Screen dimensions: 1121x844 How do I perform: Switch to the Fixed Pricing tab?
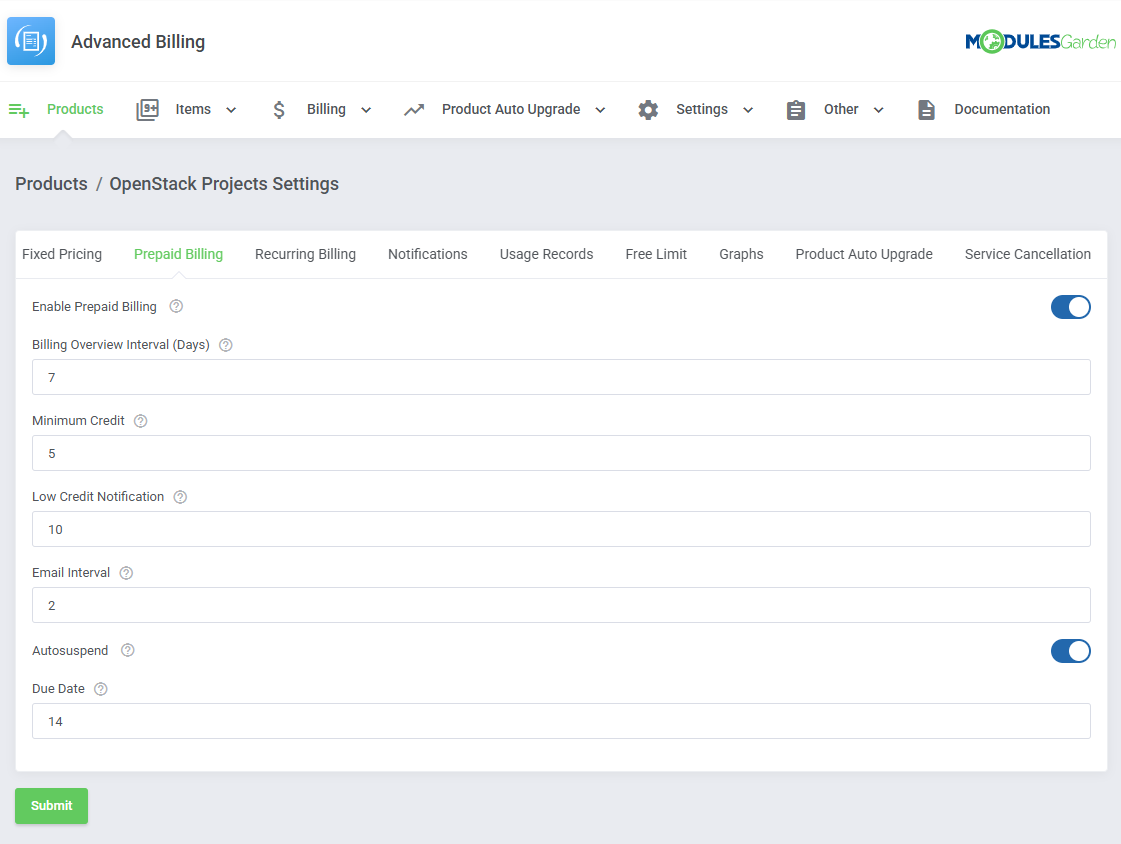(x=61, y=254)
